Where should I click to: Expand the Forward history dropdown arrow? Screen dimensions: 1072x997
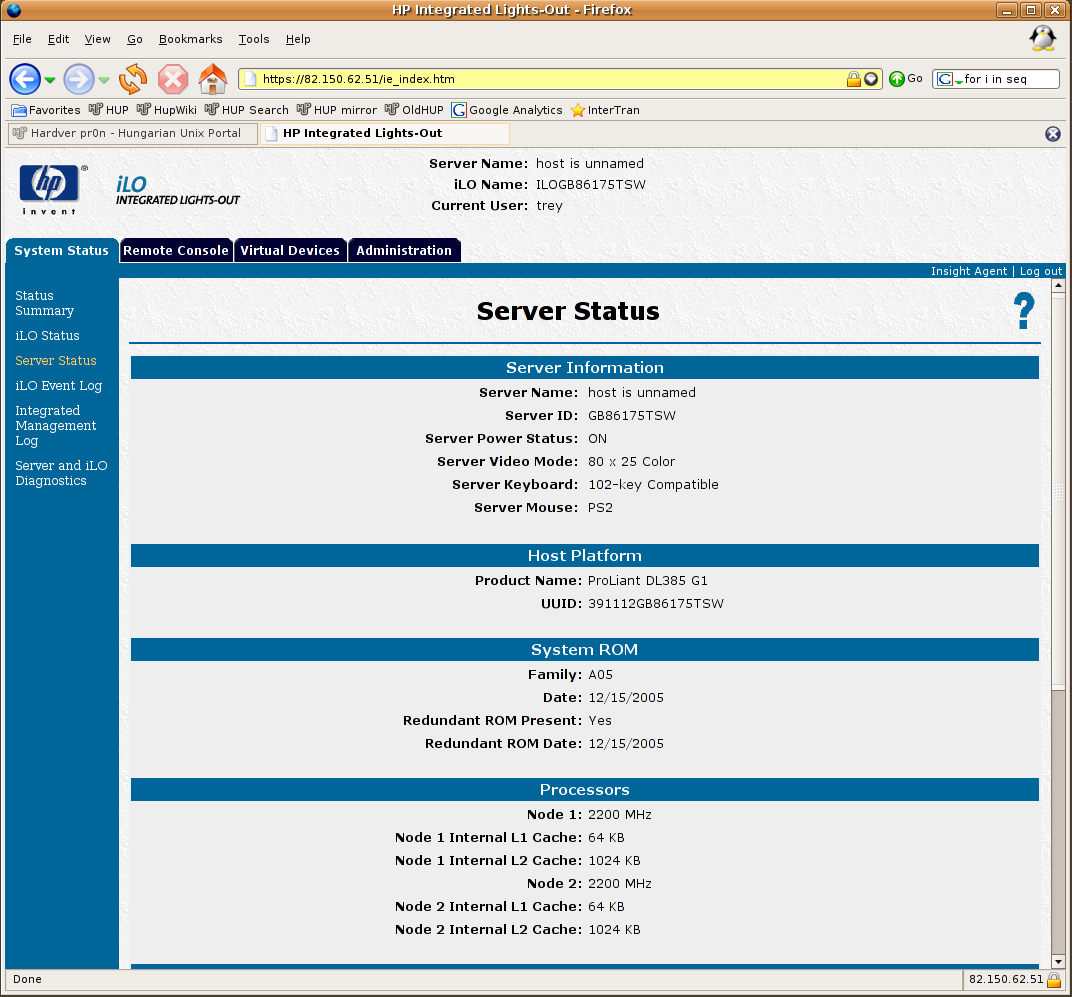coord(104,80)
